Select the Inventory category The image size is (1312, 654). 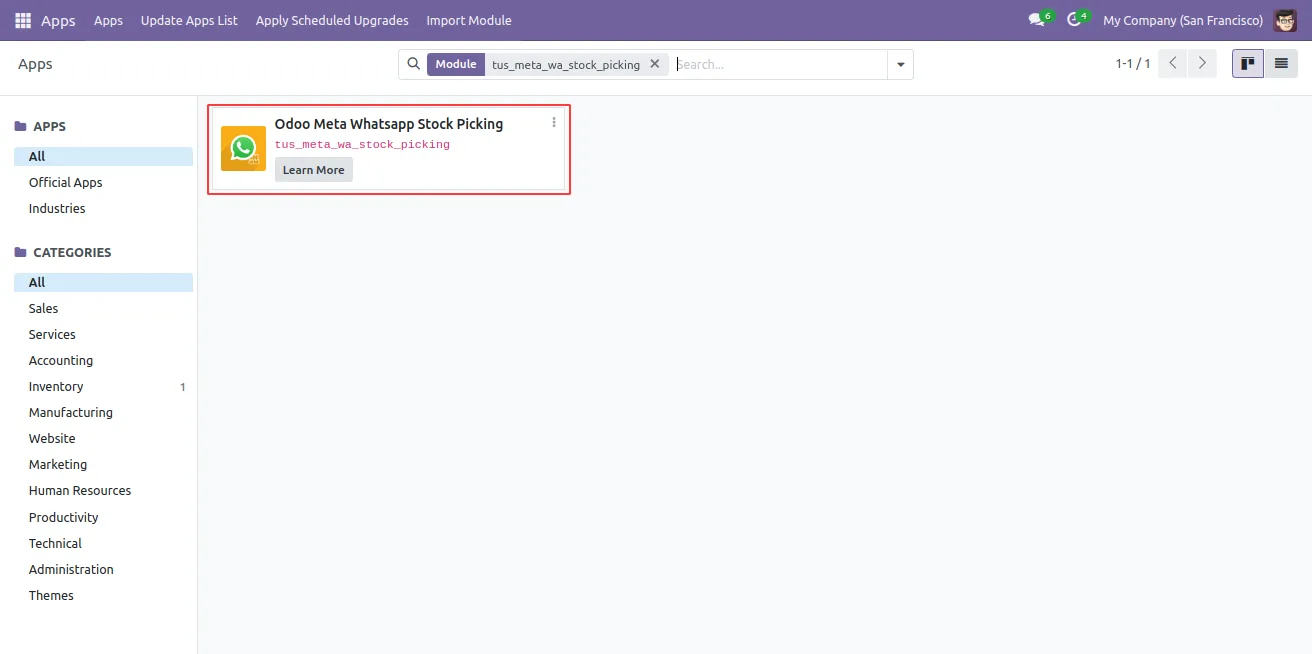point(103,386)
